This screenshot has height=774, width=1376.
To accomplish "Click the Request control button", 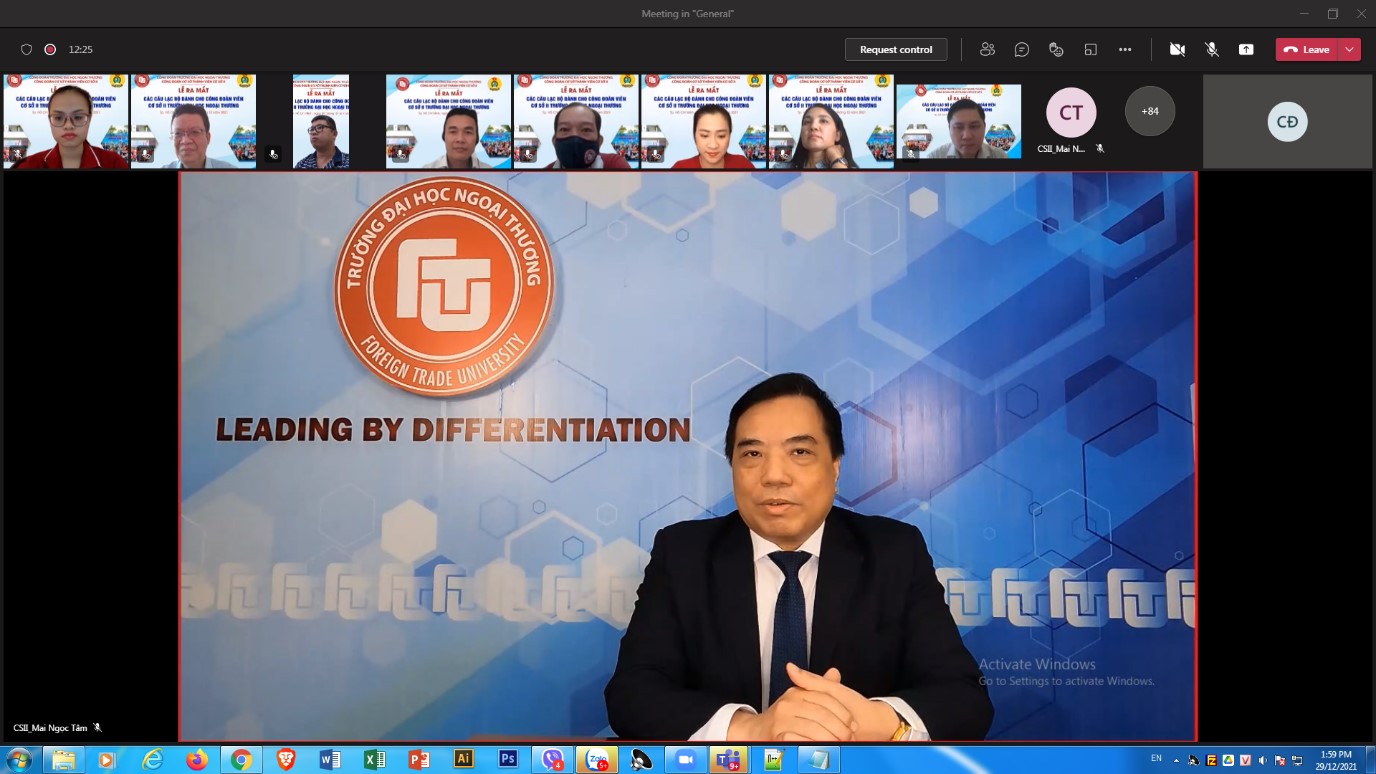I will coord(896,49).
